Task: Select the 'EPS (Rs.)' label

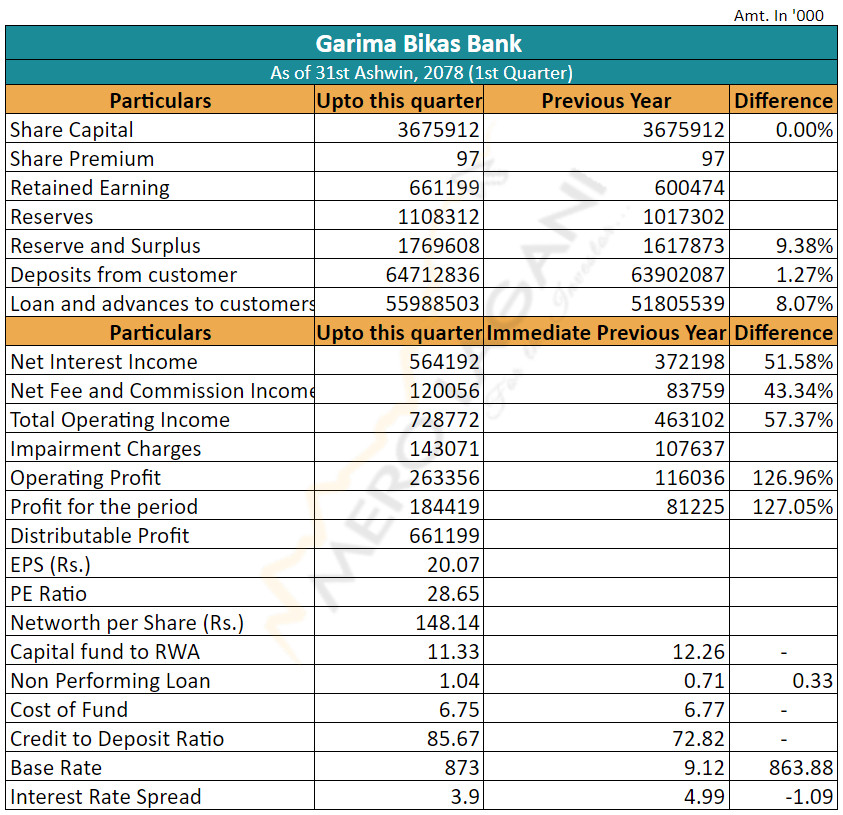Action: (x=51, y=565)
